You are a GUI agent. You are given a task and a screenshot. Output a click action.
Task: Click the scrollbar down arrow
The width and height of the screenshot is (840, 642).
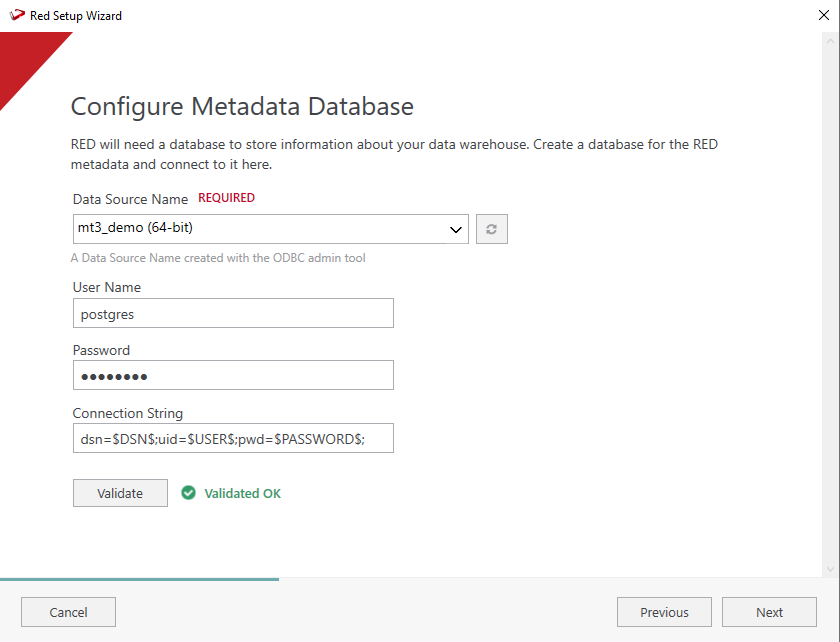[830, 568]
